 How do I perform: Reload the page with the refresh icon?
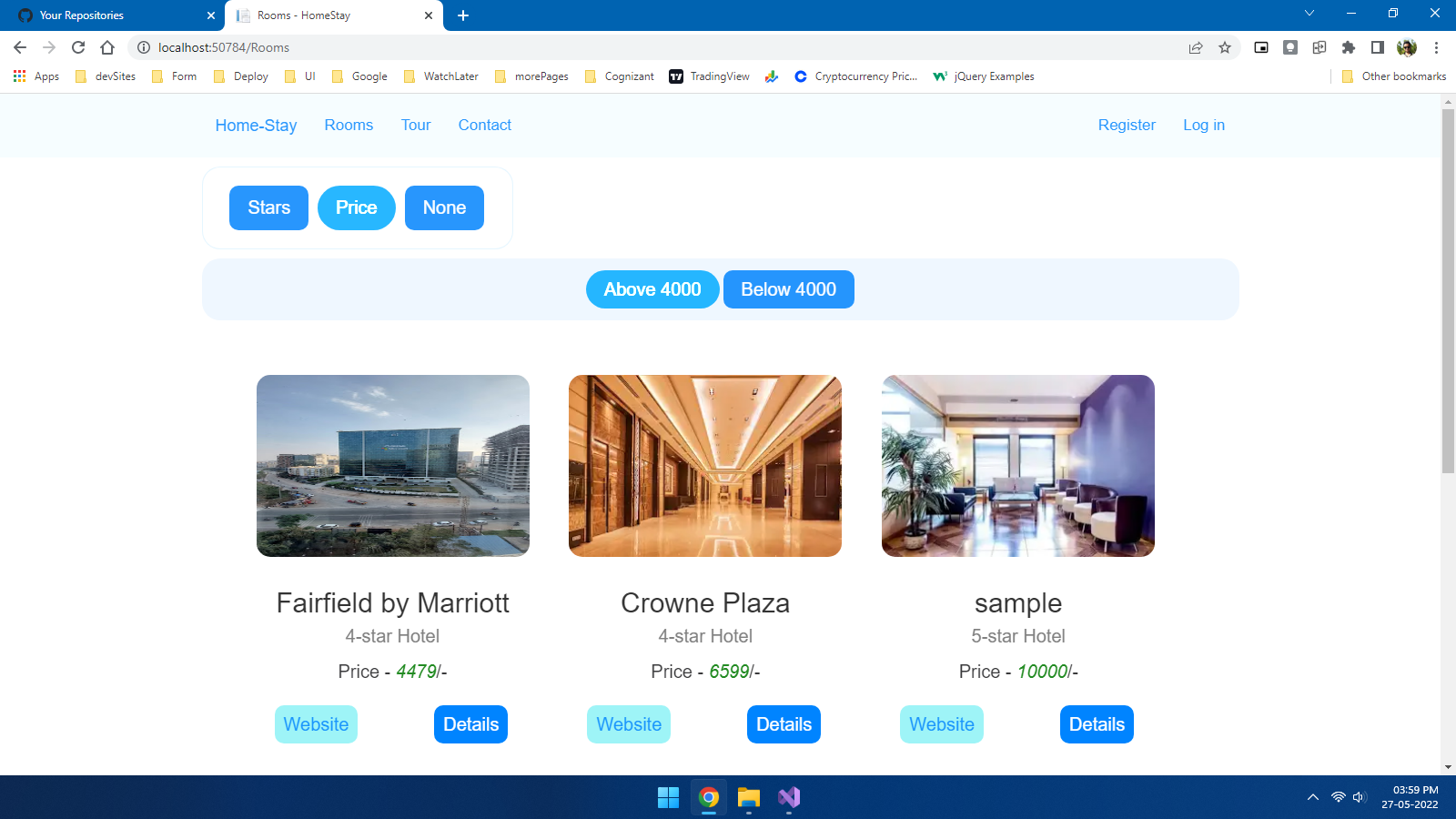tap(78, 47)
